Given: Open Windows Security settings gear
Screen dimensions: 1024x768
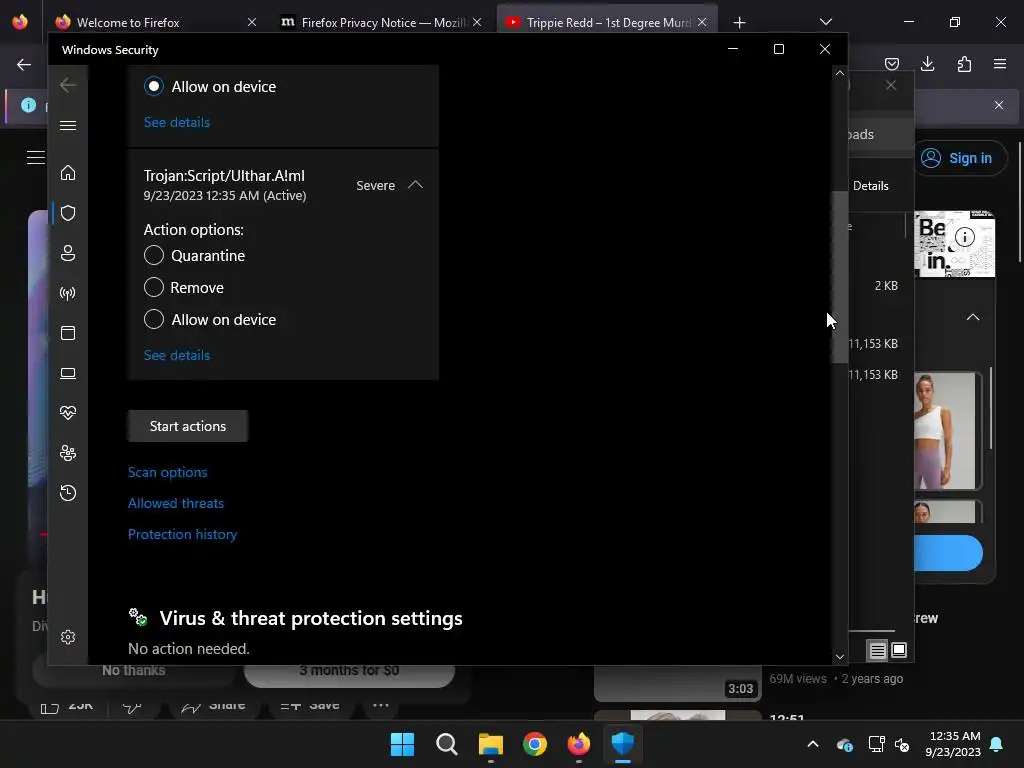Looking at the screenshot, I should 68,637.
